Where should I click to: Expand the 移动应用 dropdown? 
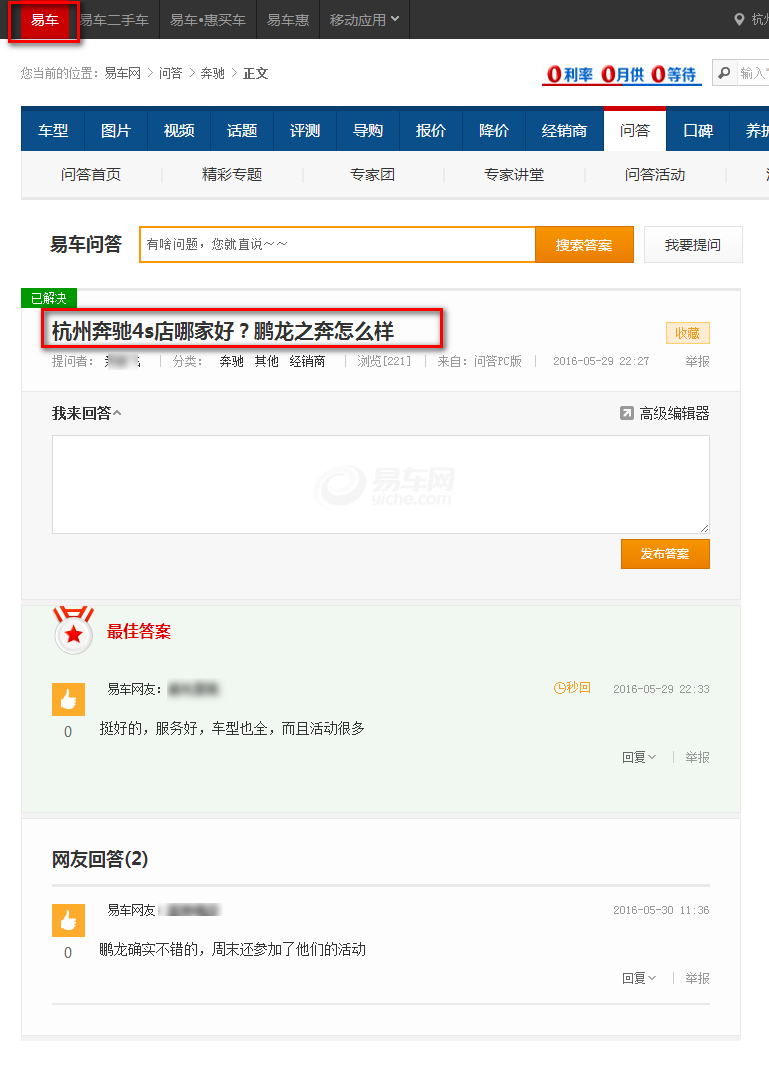click(365, 19)
